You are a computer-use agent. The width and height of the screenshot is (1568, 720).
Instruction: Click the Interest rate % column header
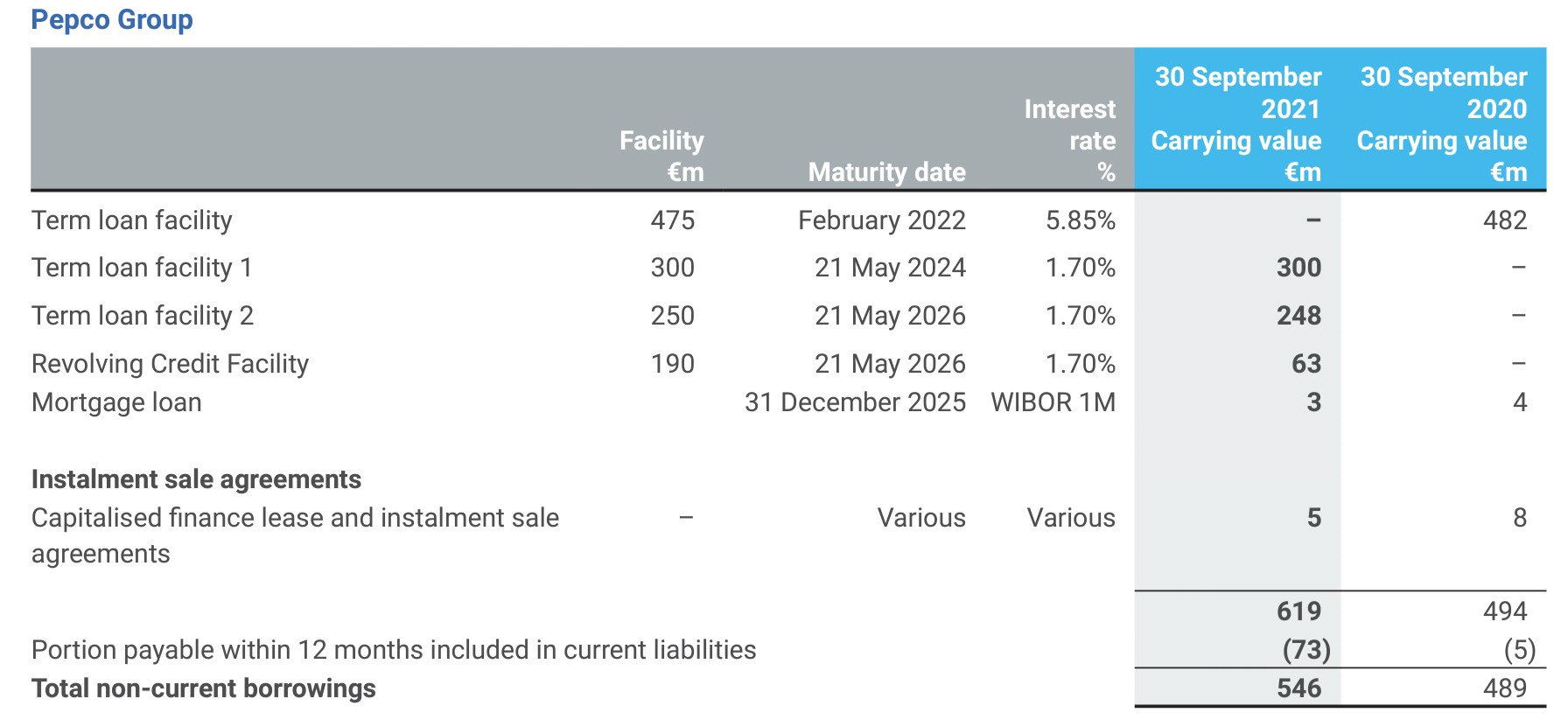coord(1070,140)
